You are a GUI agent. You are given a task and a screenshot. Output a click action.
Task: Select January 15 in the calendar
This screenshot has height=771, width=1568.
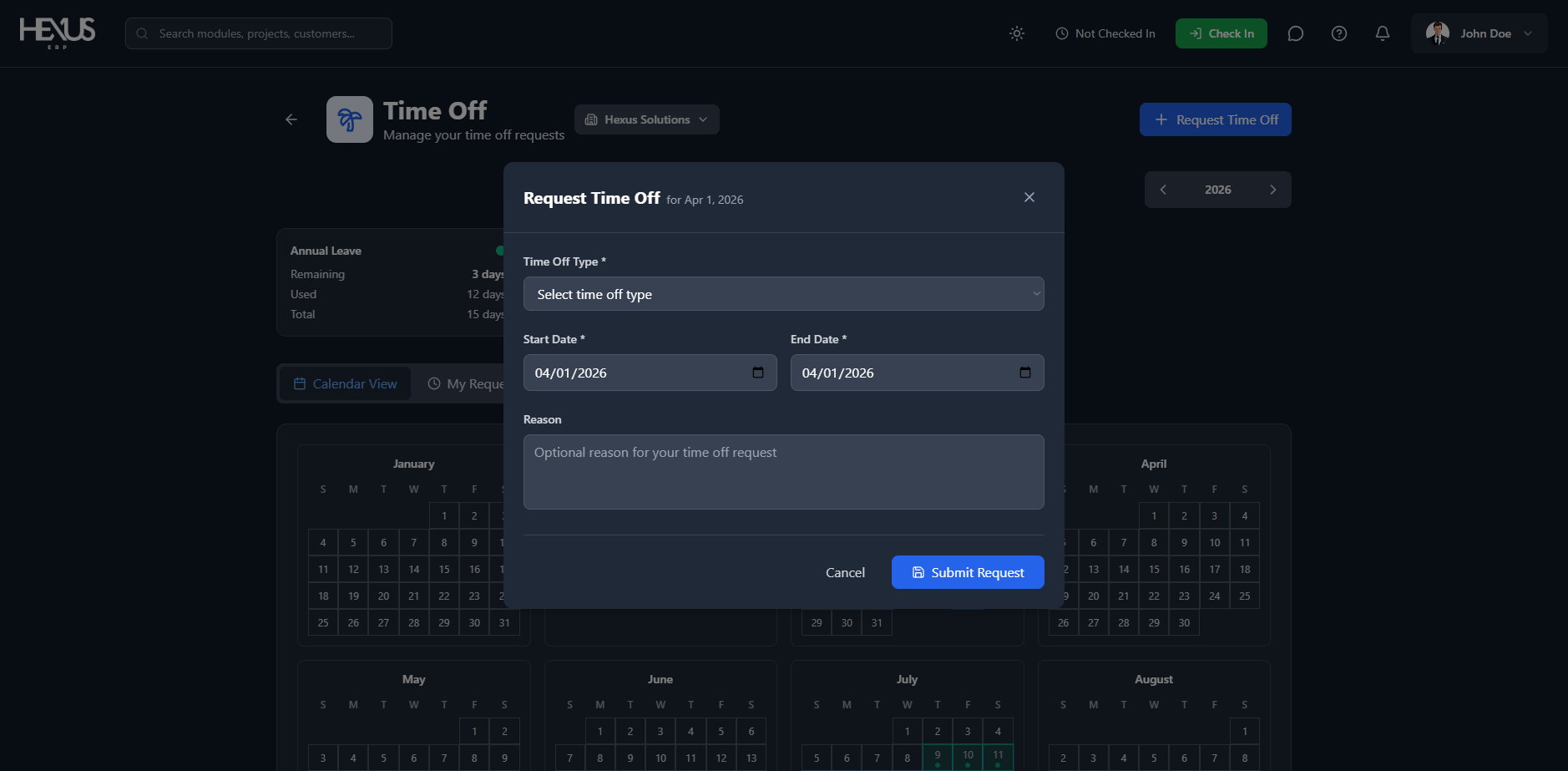pyautogui.click(x=444, y=570)
